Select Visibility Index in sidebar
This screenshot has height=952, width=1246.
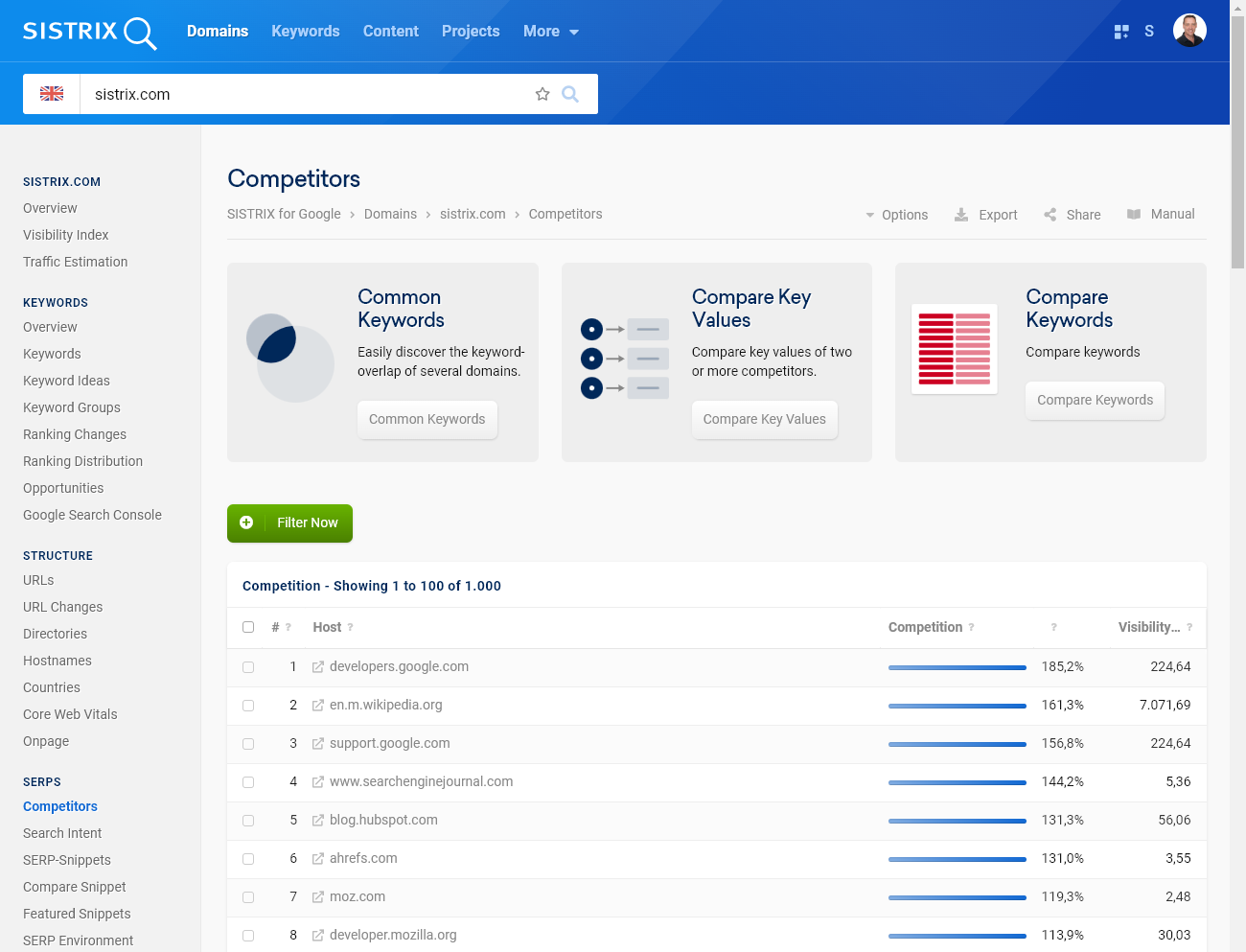(65, 235)
